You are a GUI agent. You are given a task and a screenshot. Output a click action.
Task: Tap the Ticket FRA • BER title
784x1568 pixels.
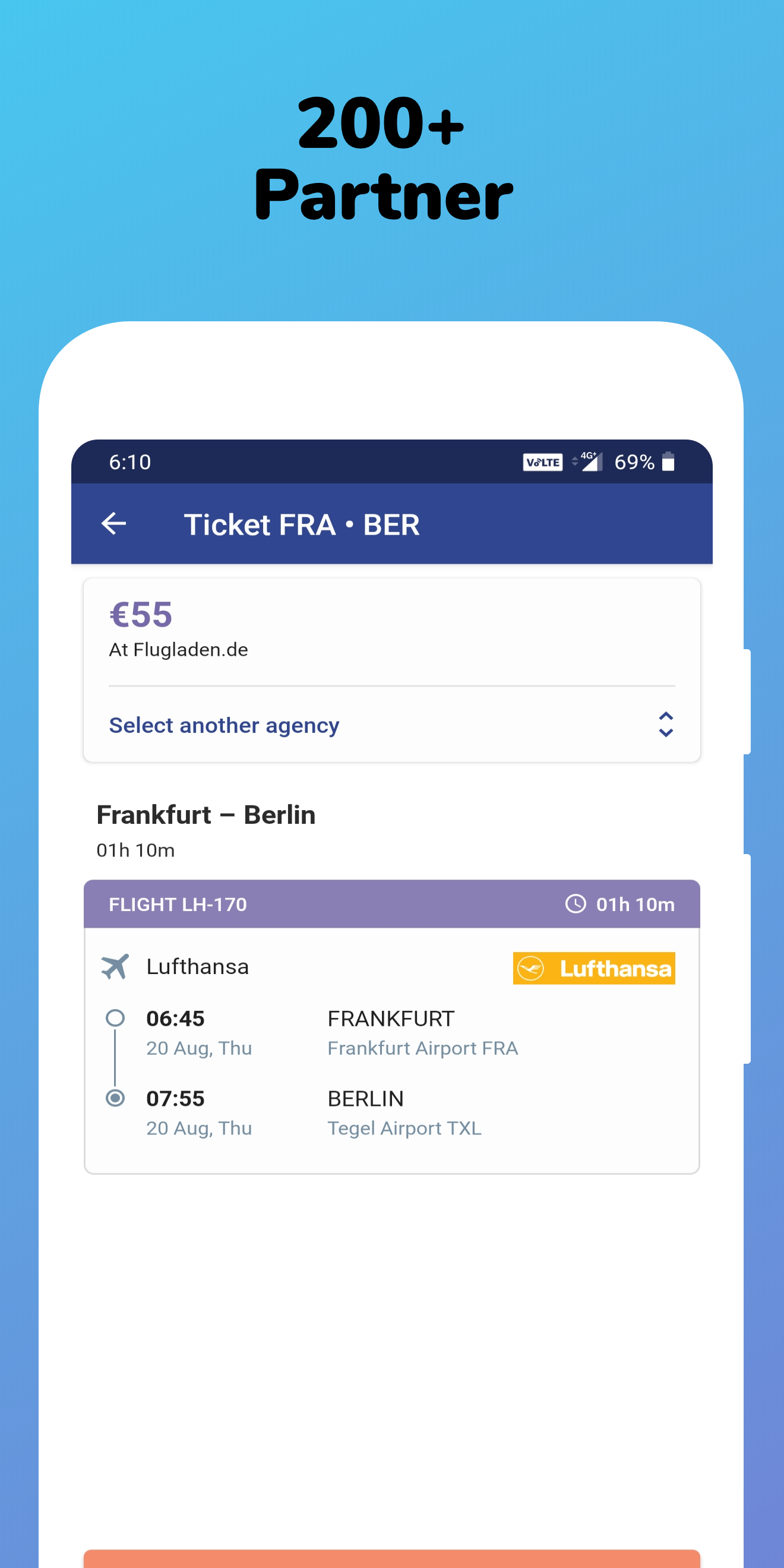(302, 524)
